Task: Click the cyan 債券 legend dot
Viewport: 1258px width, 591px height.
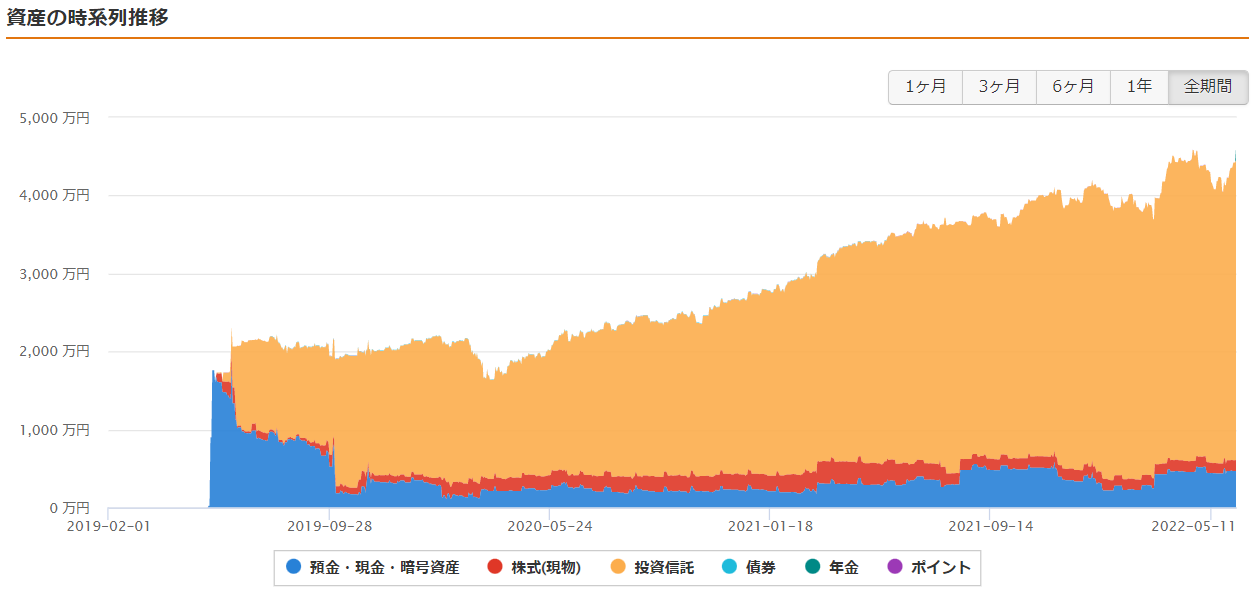Action: (x=729, y=567)
